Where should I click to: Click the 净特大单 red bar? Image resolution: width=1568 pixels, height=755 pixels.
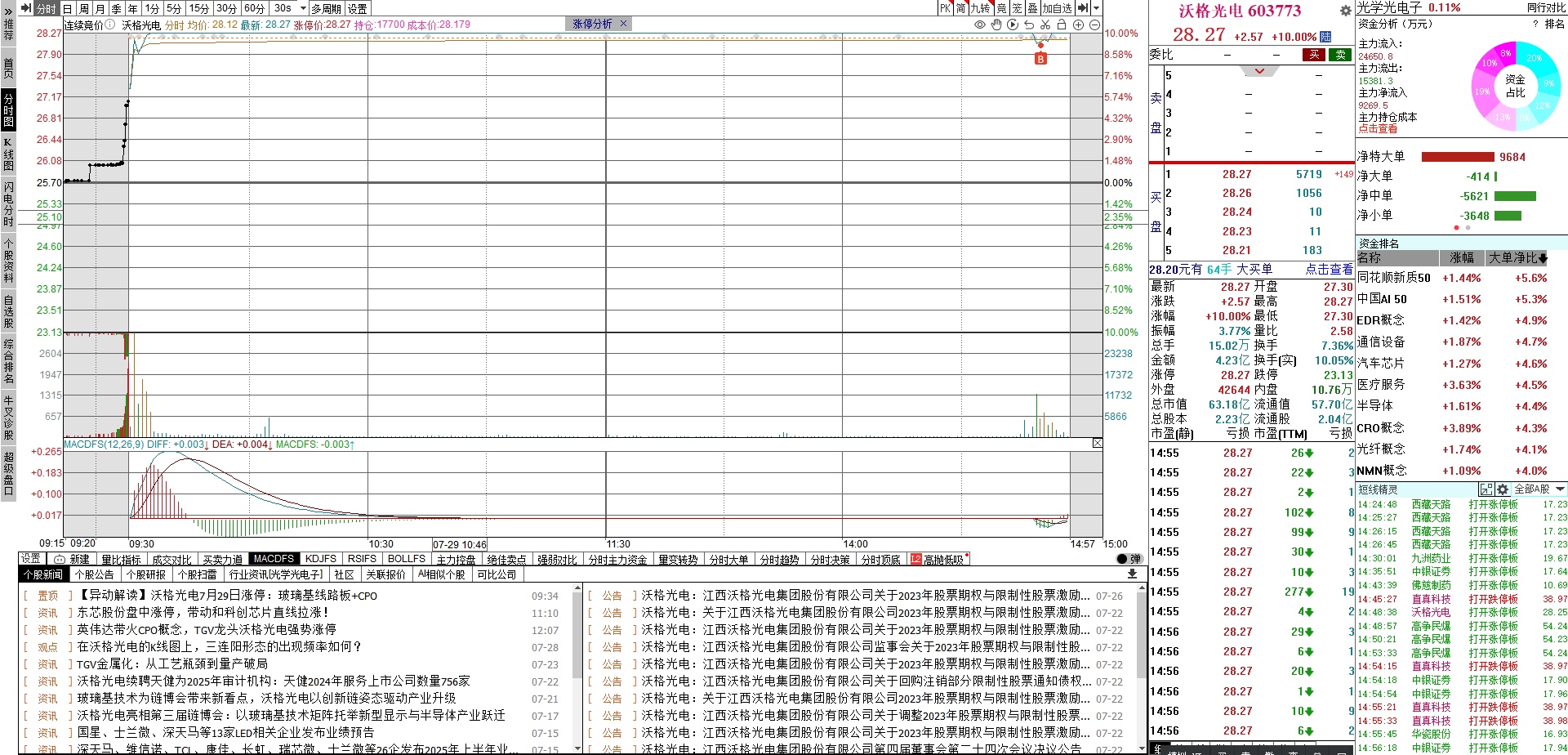click(1458, 157)
